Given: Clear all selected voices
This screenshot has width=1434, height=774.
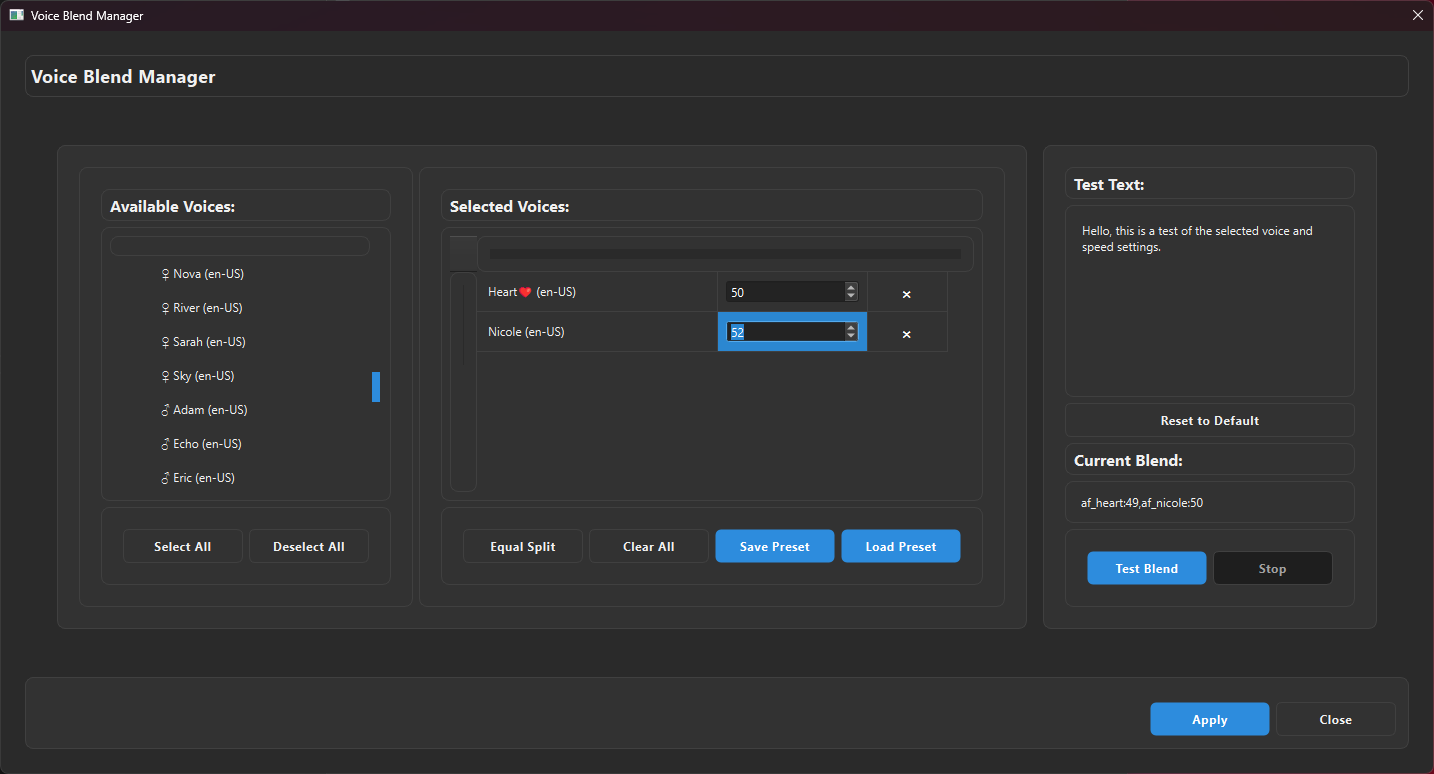Looking at the screenshot, I should pyautogui.click(x=648, y=546).
